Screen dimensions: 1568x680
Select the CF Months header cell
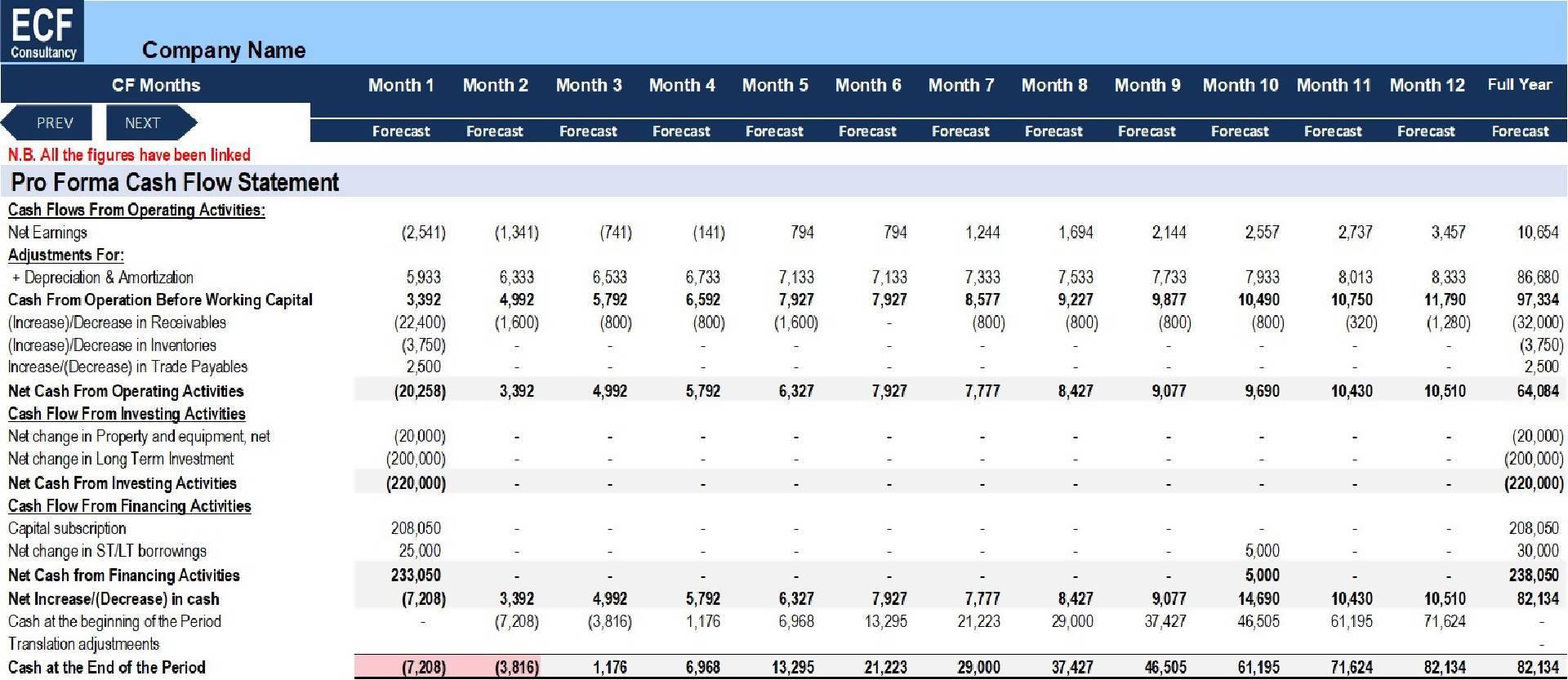click(x=156, y=85)
